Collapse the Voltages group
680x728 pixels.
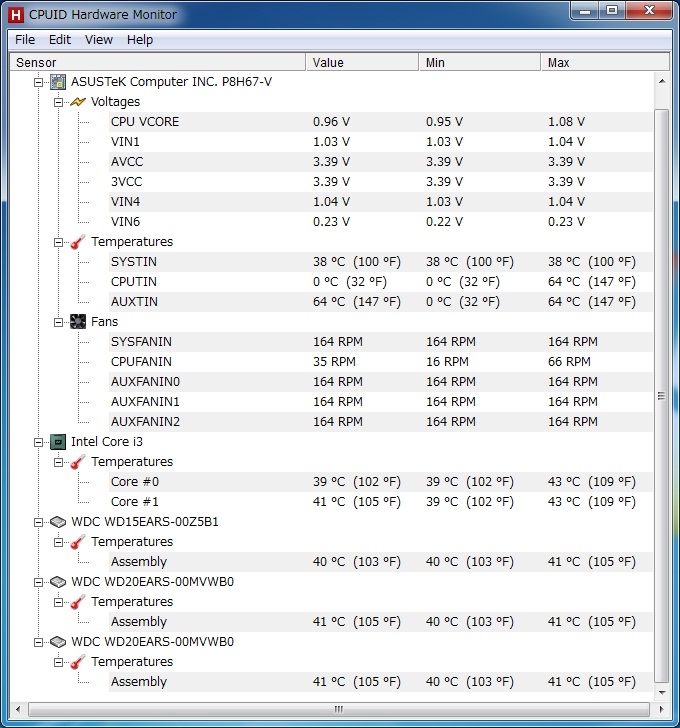[x=58, y=102]
